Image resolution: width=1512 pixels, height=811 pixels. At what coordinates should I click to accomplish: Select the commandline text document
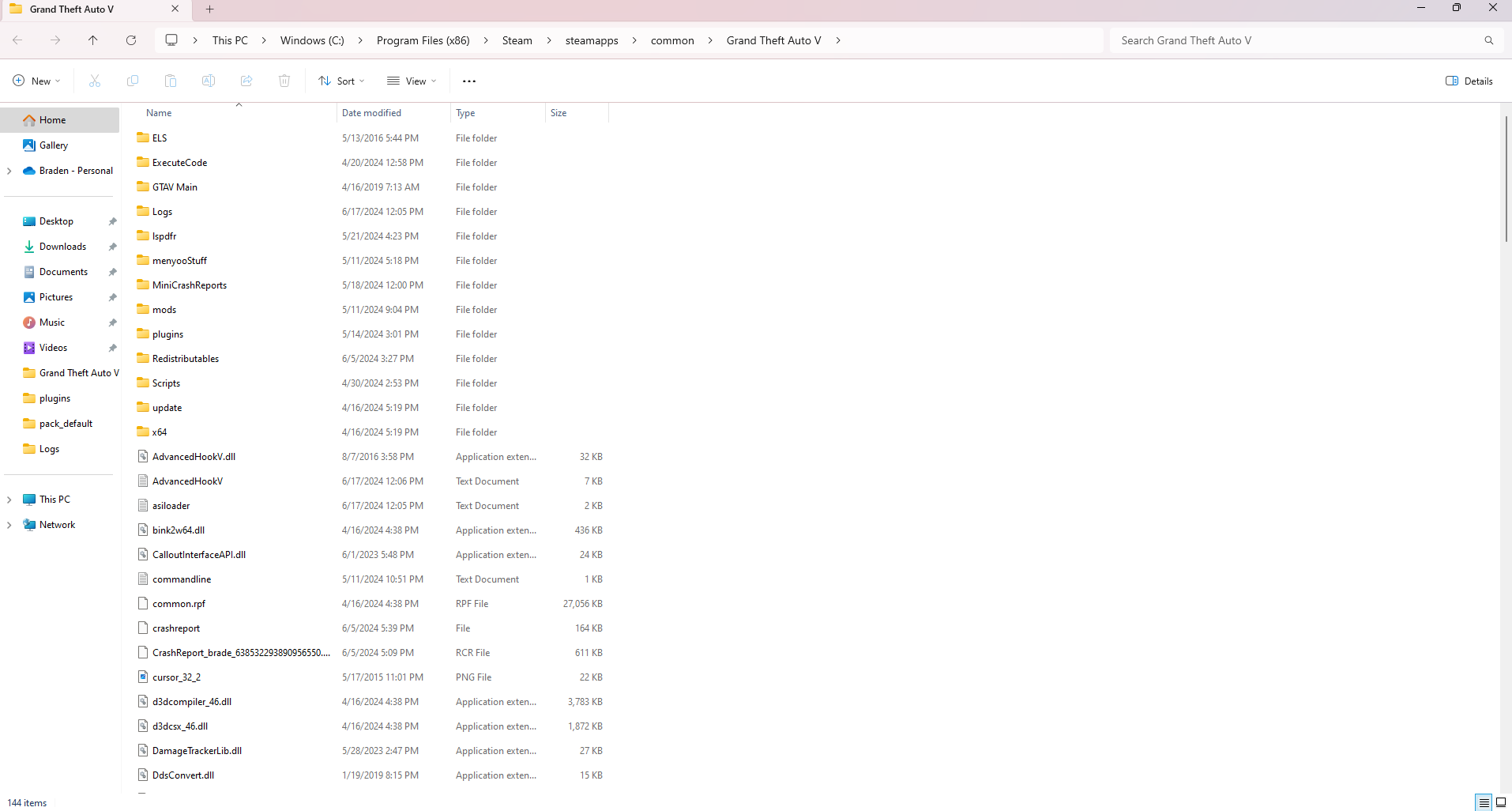(182, 579)
